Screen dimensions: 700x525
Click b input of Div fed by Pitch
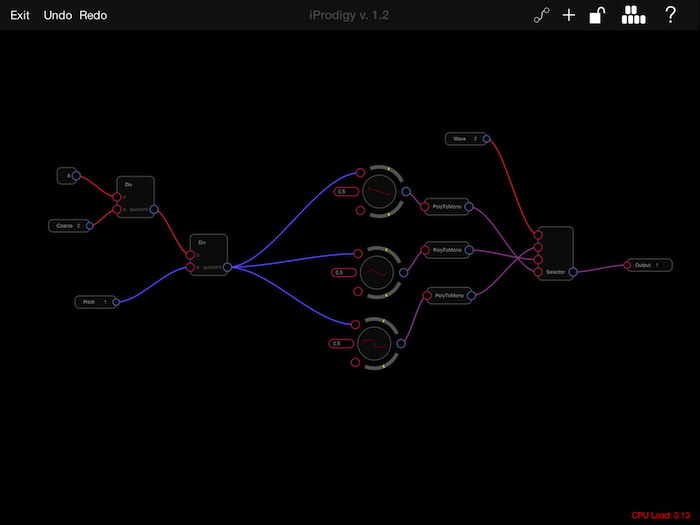tap(190, 255)
